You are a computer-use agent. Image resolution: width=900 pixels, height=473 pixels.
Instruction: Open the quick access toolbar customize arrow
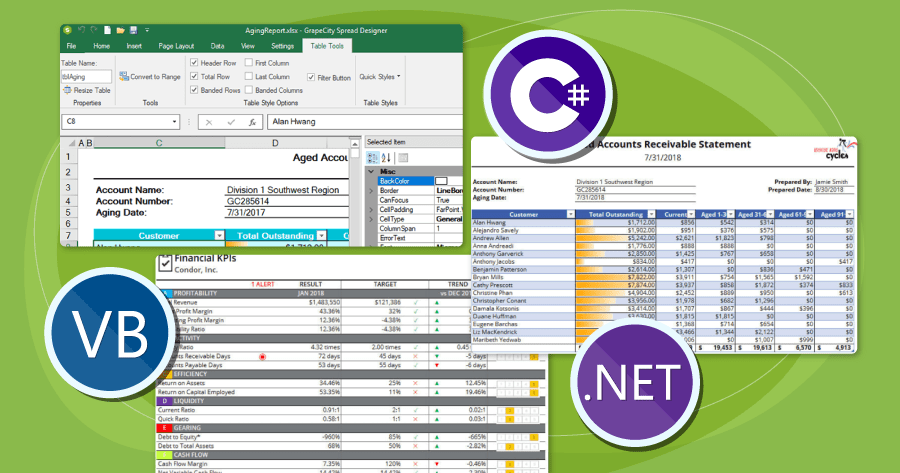point(147,30)
